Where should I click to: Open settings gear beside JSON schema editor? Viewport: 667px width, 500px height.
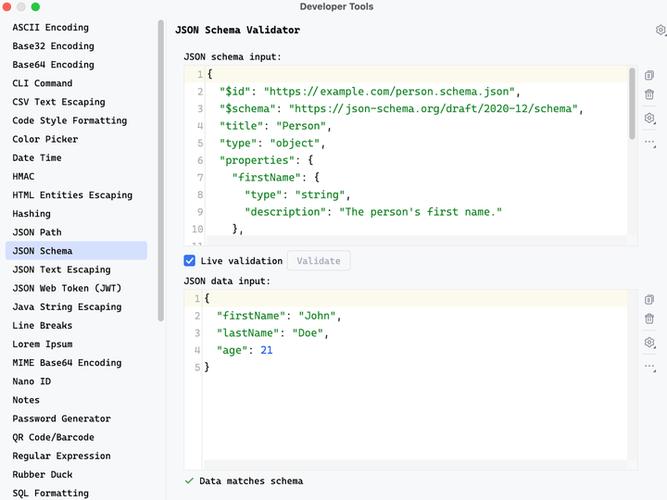pos(649,118)
